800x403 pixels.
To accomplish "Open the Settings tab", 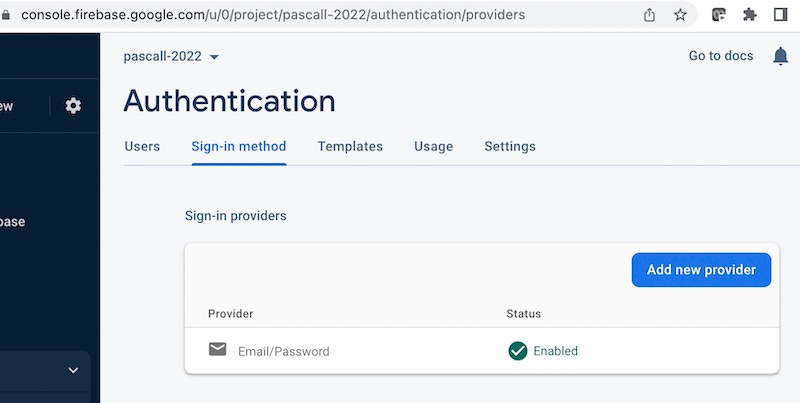I will click(510, 146).
